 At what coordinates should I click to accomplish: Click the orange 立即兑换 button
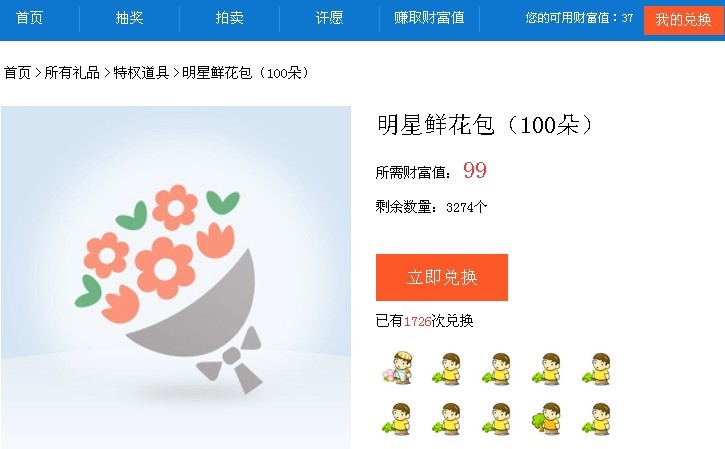point(442,277)
